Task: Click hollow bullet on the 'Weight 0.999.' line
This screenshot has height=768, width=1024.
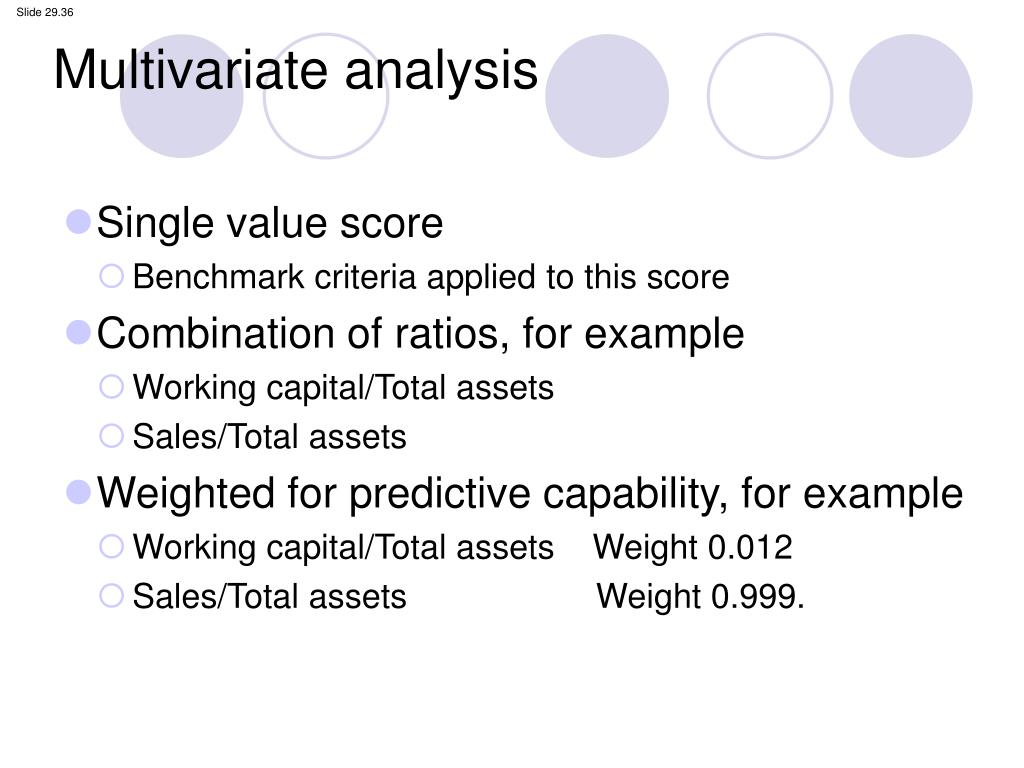Action: click(112, 596)
